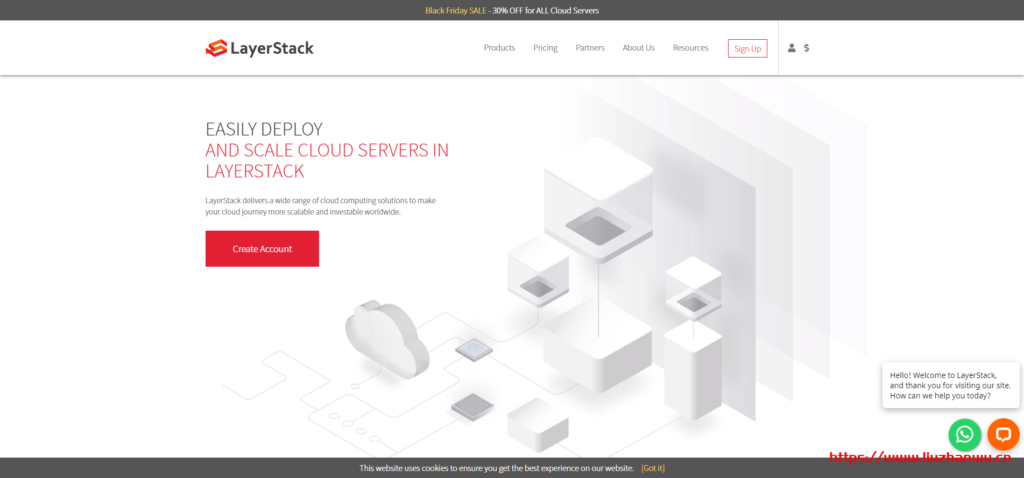Go to the Pricing page
Screen dimensions: 1024x478
tap(545, 48)
